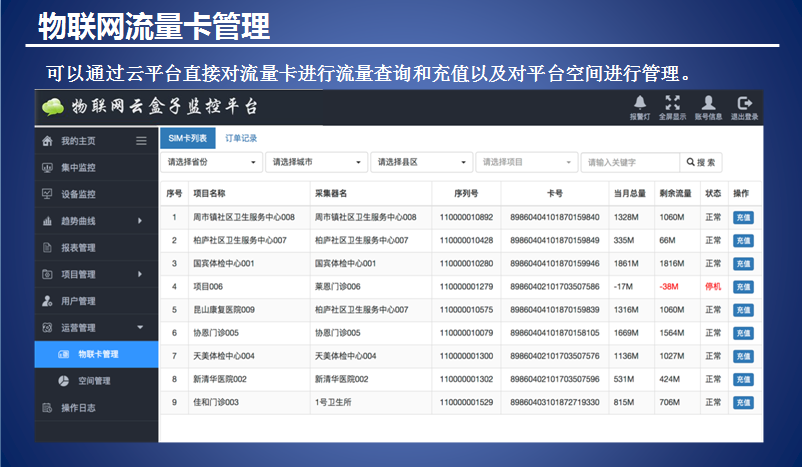Click the keyword search input field

(629, 162)
